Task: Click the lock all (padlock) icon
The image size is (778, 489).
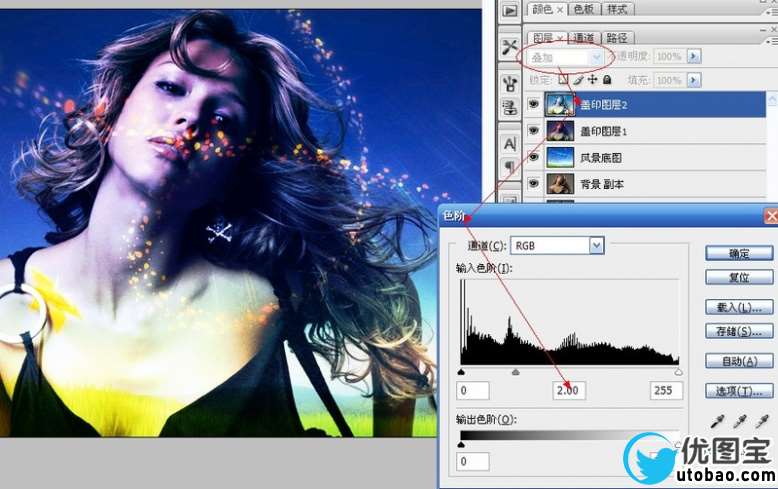Action: pos(607,80)
